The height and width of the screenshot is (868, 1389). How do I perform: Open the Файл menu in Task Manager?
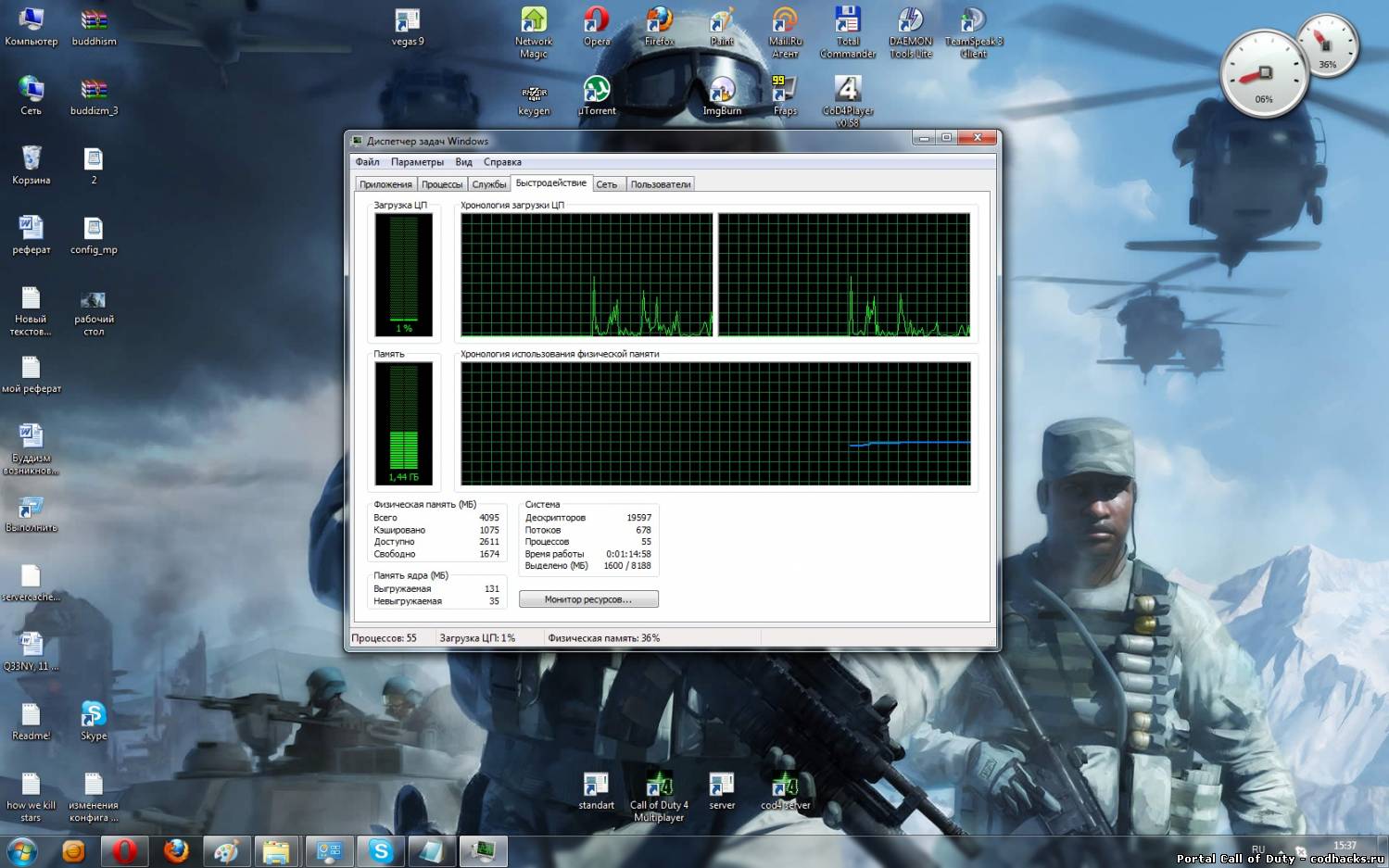click(367, 162)
